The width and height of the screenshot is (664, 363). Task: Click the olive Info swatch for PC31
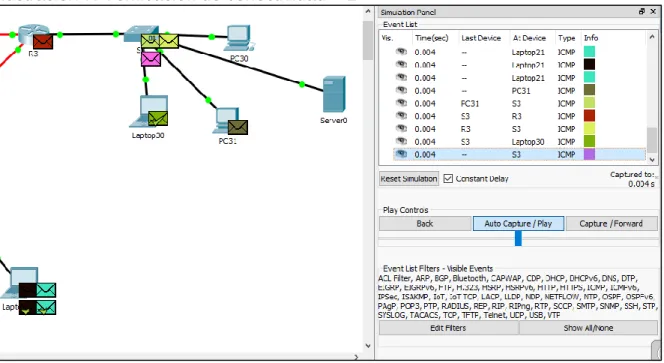pos(589,90)
